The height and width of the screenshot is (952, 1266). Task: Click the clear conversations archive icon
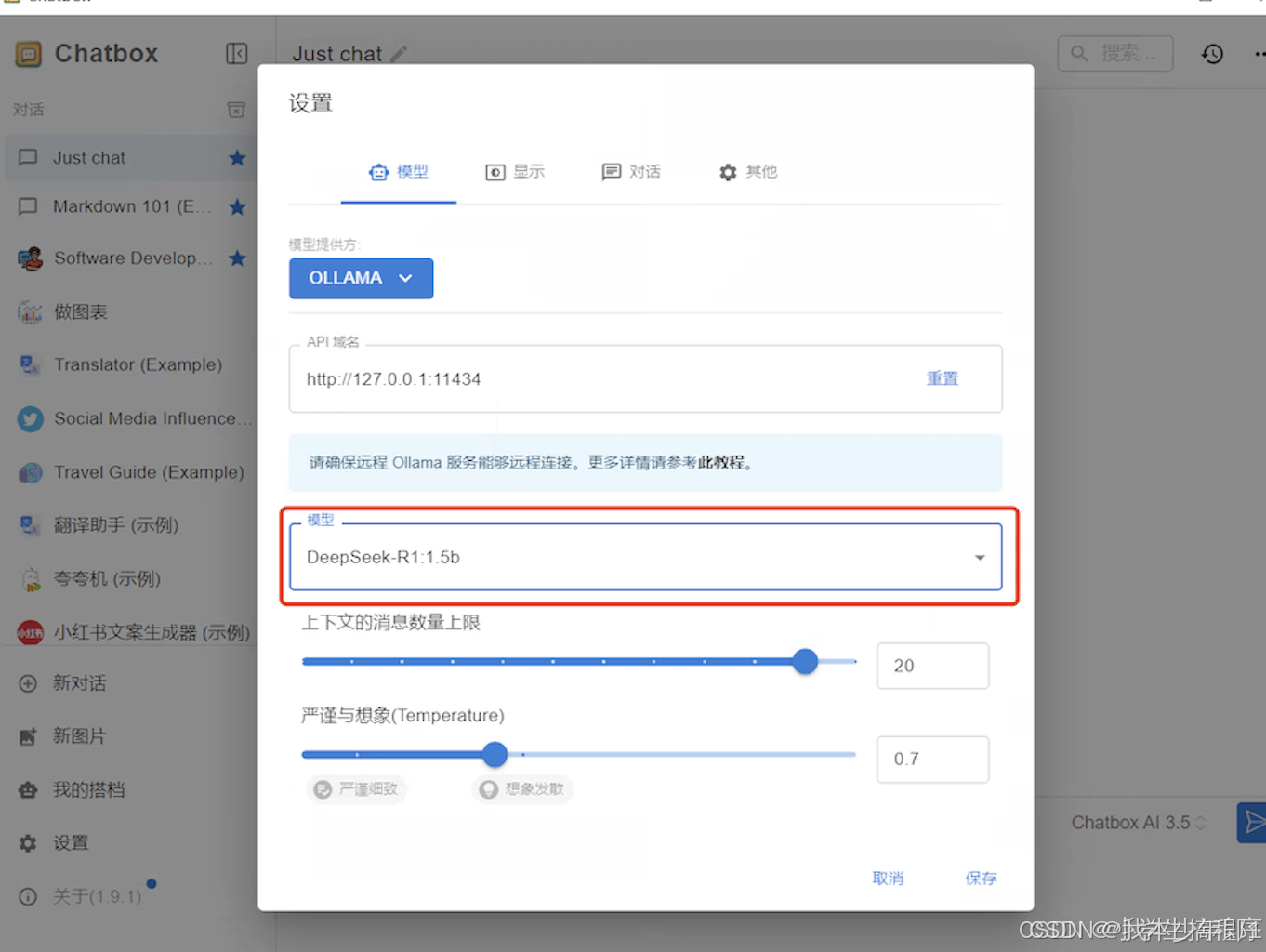[x=237, y=110]
